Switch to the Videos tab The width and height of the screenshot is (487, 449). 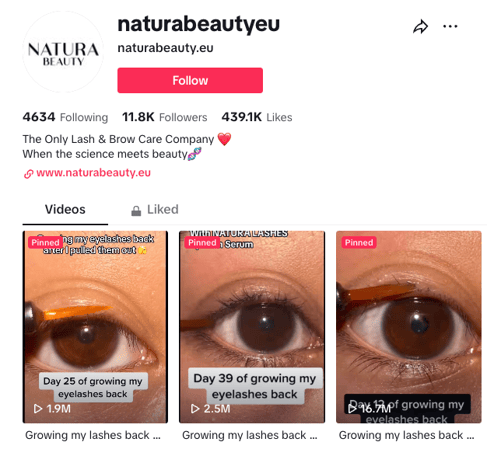tap(65, 209)
